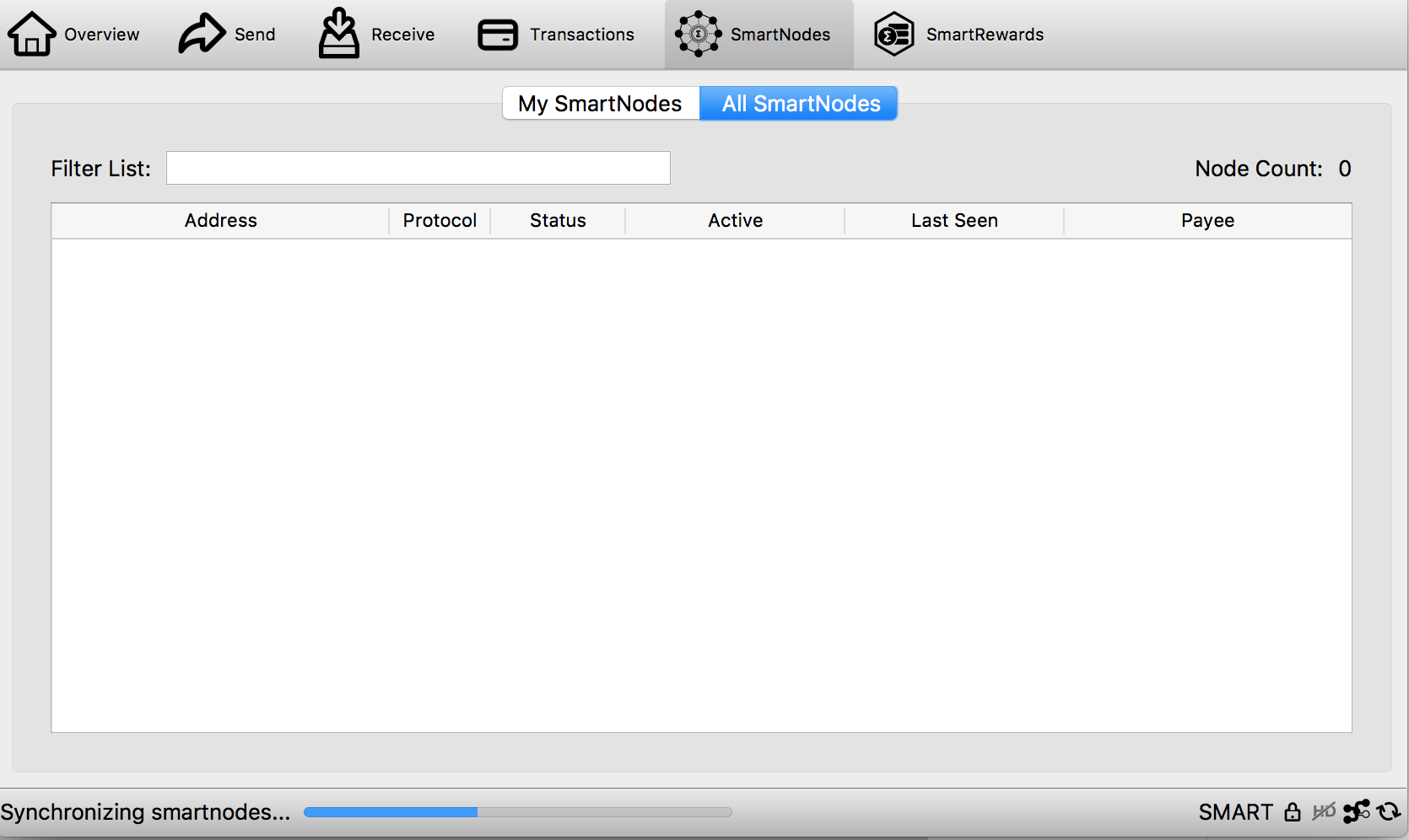Click the Overview house icon
1409x840 pixels.
[31, 34]
